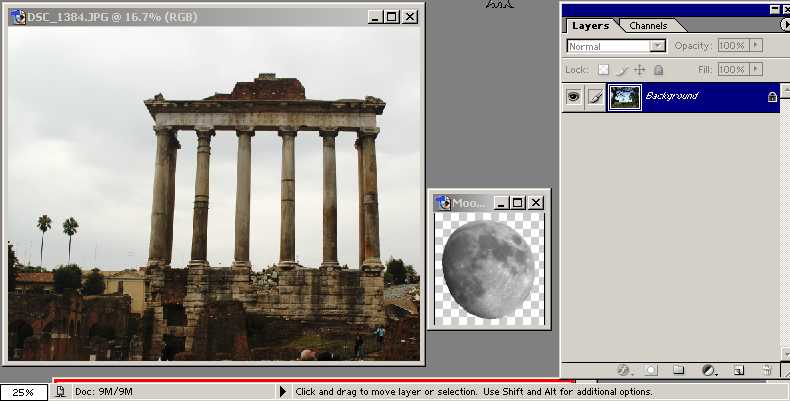790x401 pixels.
Task: Toggle the lock all option
Action: click(658, 70)
